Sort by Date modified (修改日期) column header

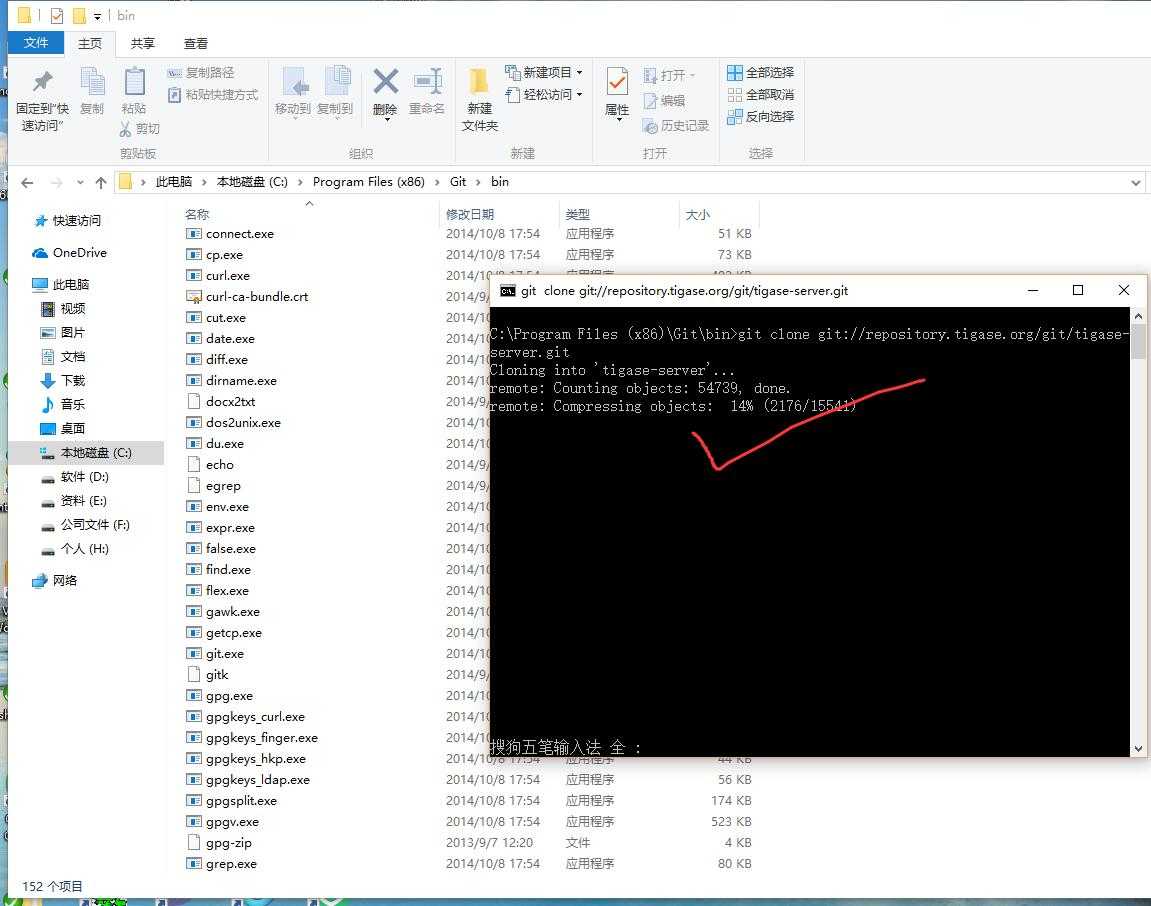[x=470, y=214]
